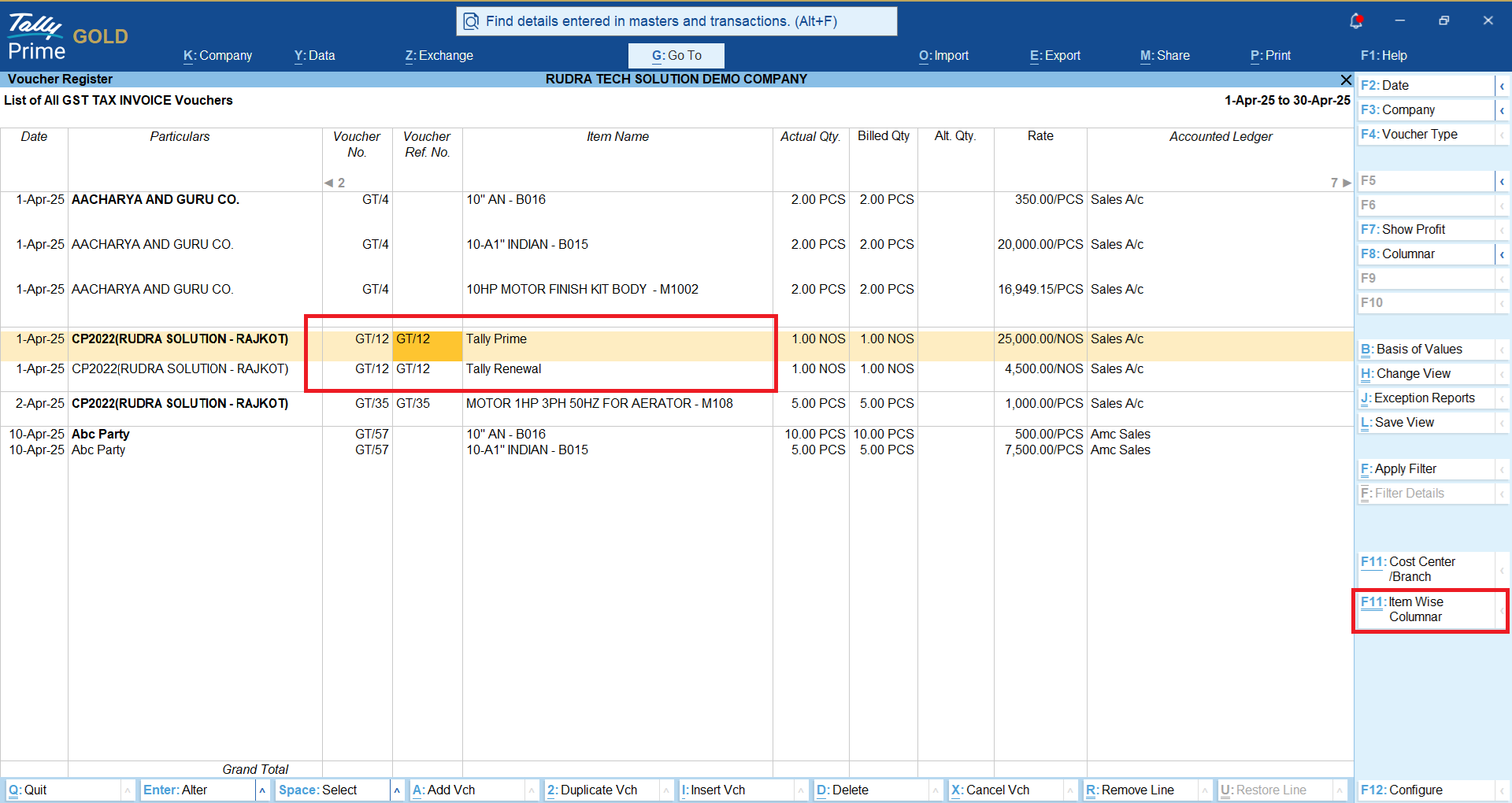Click F: Apply Filter

coord(1426,469)
